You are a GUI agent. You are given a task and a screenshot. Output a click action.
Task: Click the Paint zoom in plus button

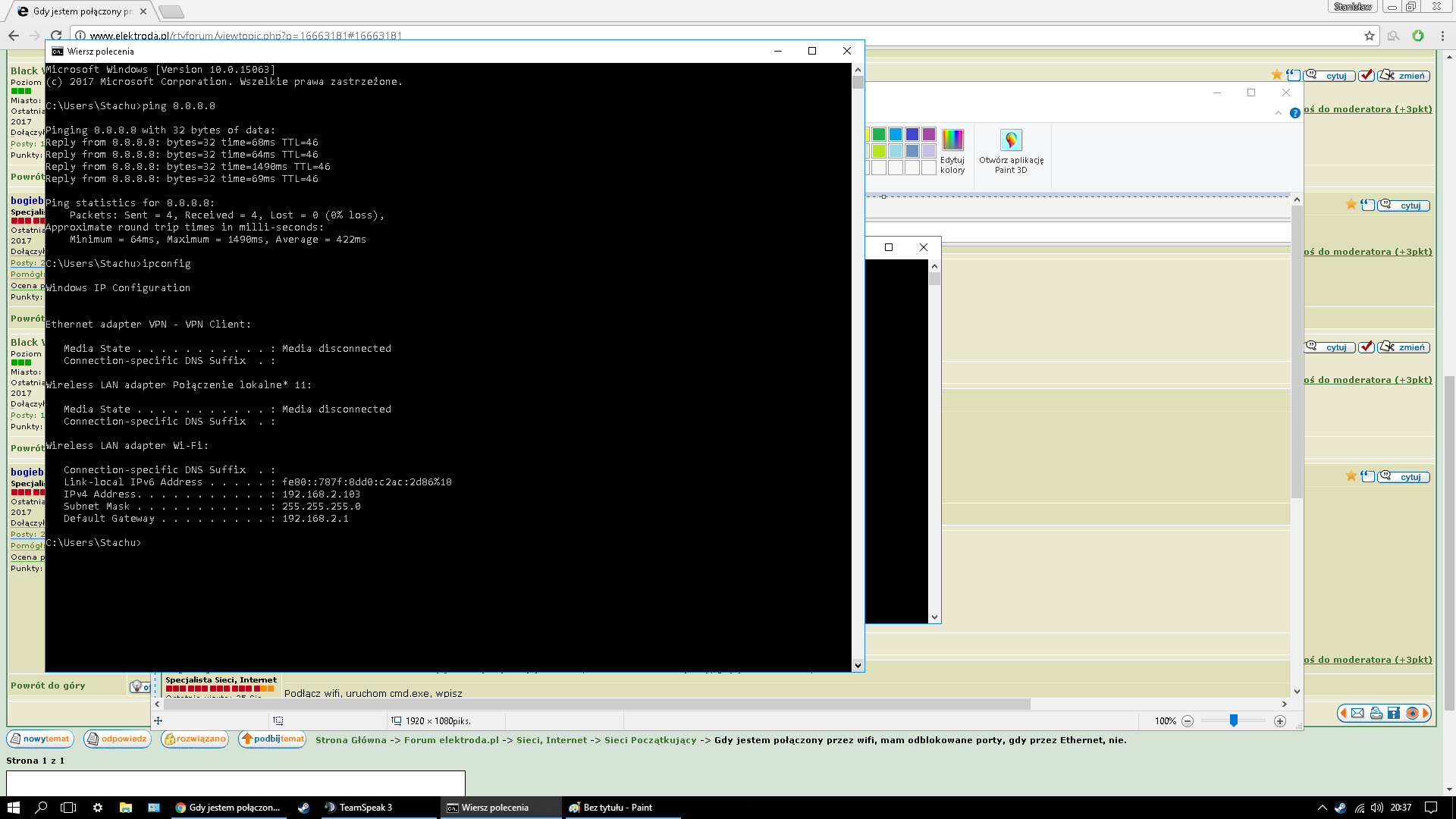click(1280, 721)
